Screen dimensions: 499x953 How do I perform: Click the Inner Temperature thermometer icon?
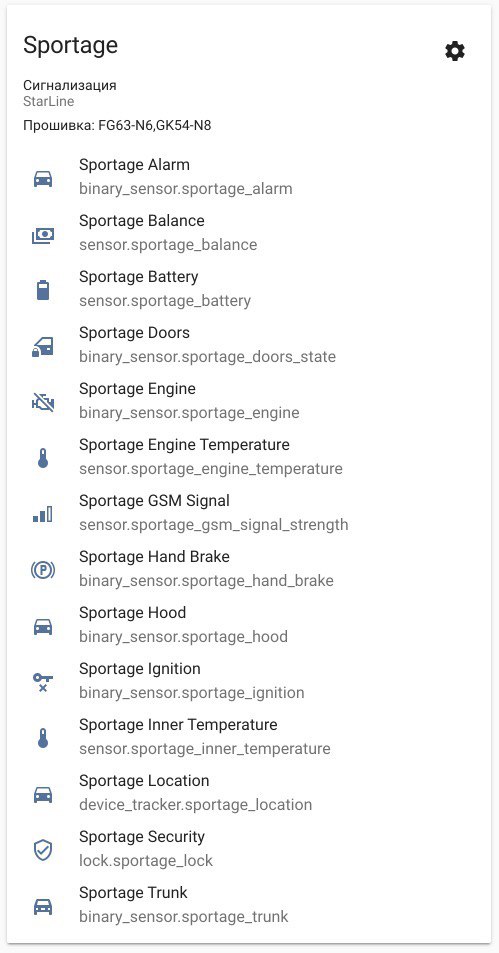tap(43, 738)
